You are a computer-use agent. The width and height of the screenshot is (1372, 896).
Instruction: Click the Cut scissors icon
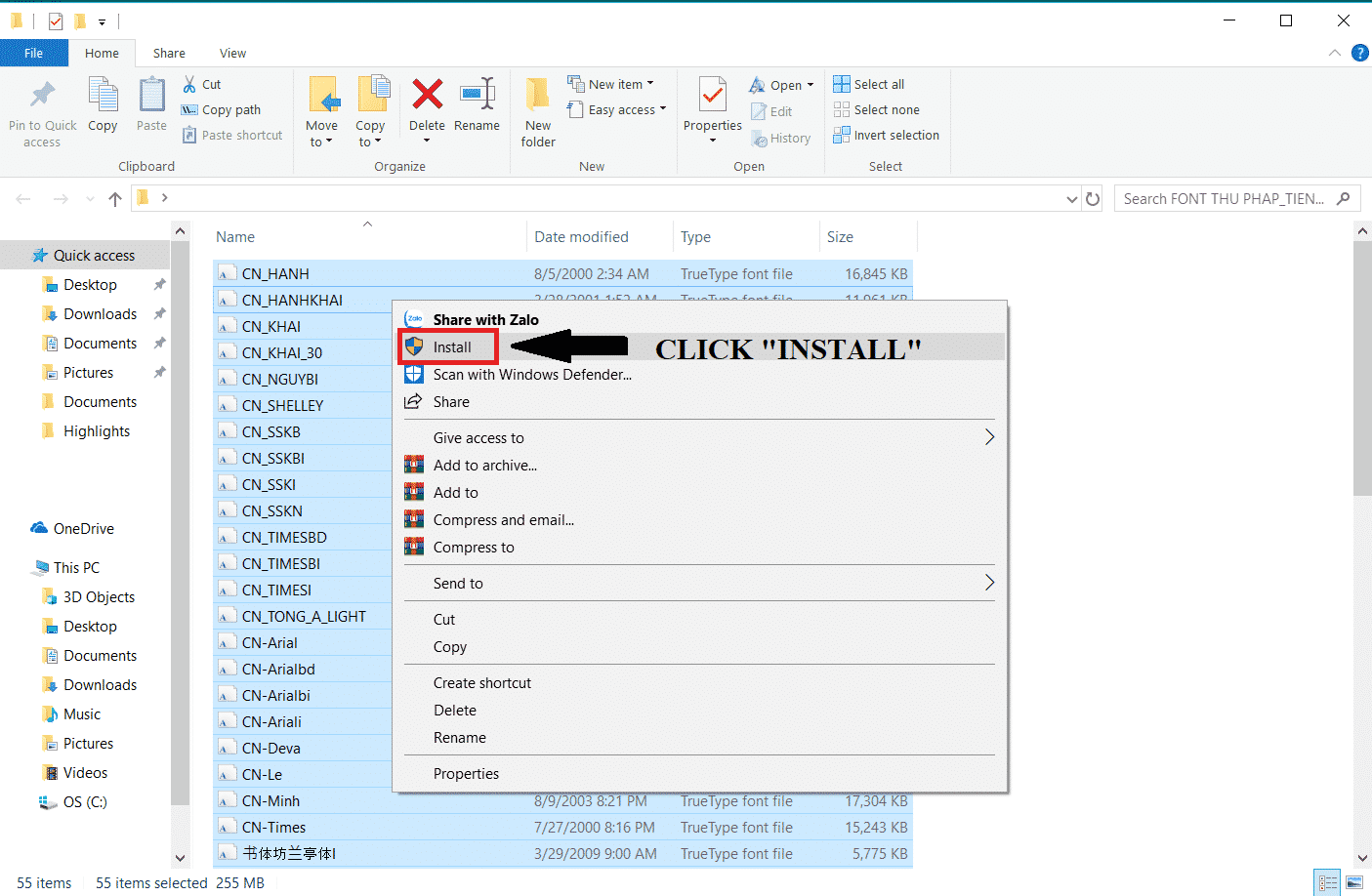point(189,85)
